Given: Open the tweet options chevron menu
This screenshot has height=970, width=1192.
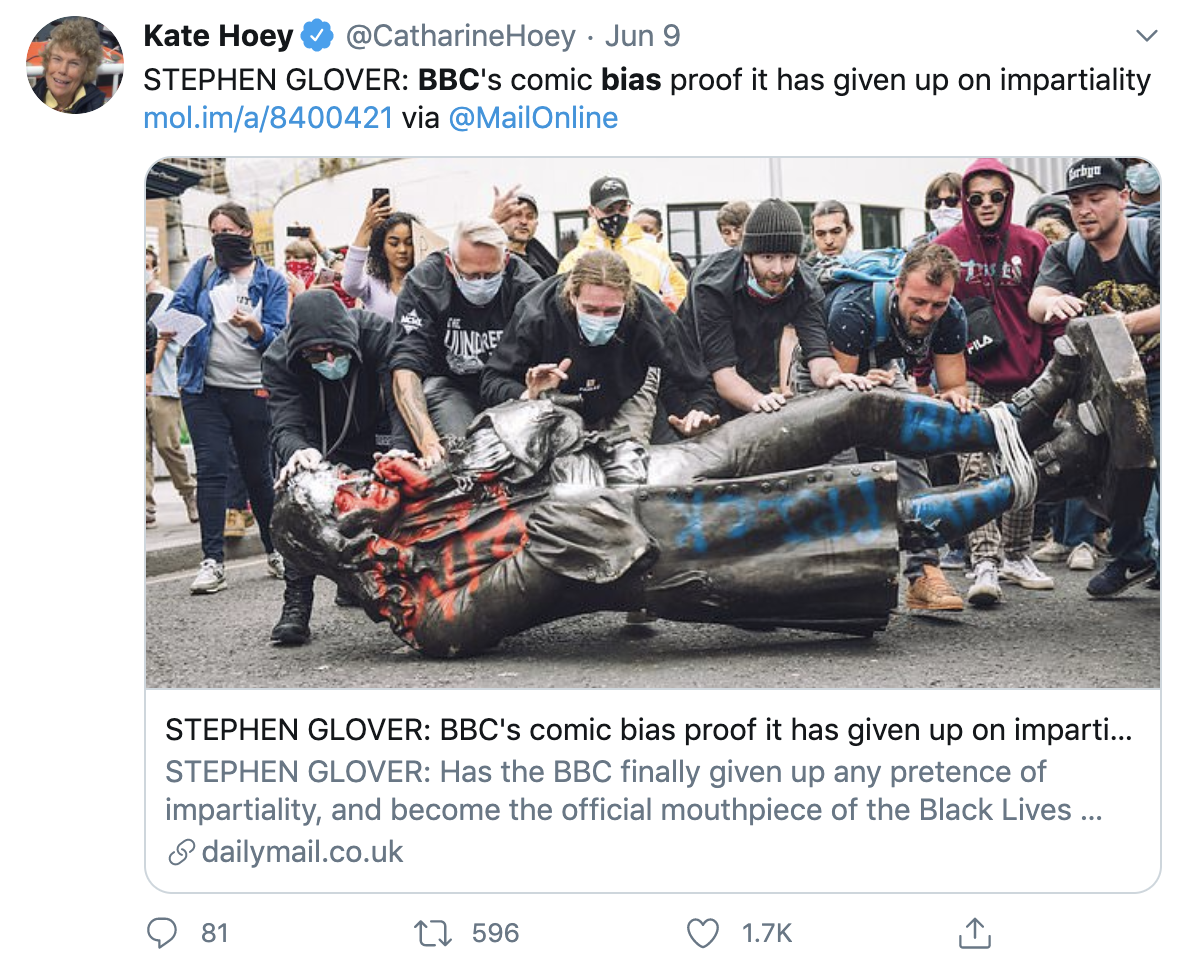Looking at the screenshot, I should pos(1147,37).
